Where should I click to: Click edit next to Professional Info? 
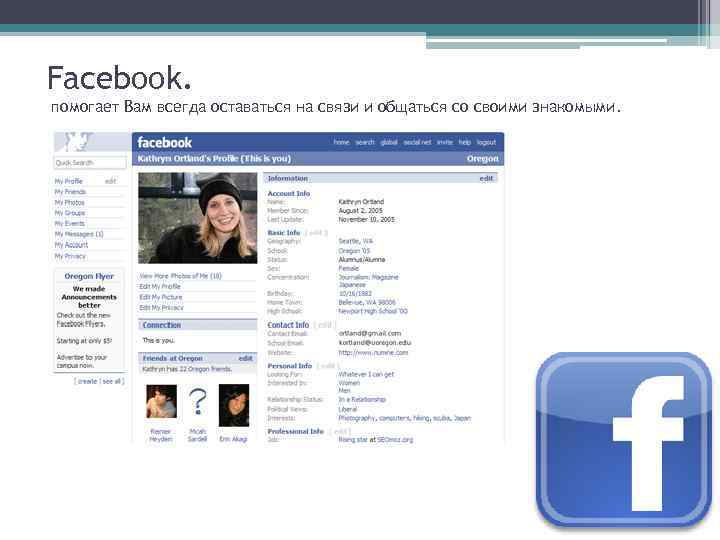[340, 432]
